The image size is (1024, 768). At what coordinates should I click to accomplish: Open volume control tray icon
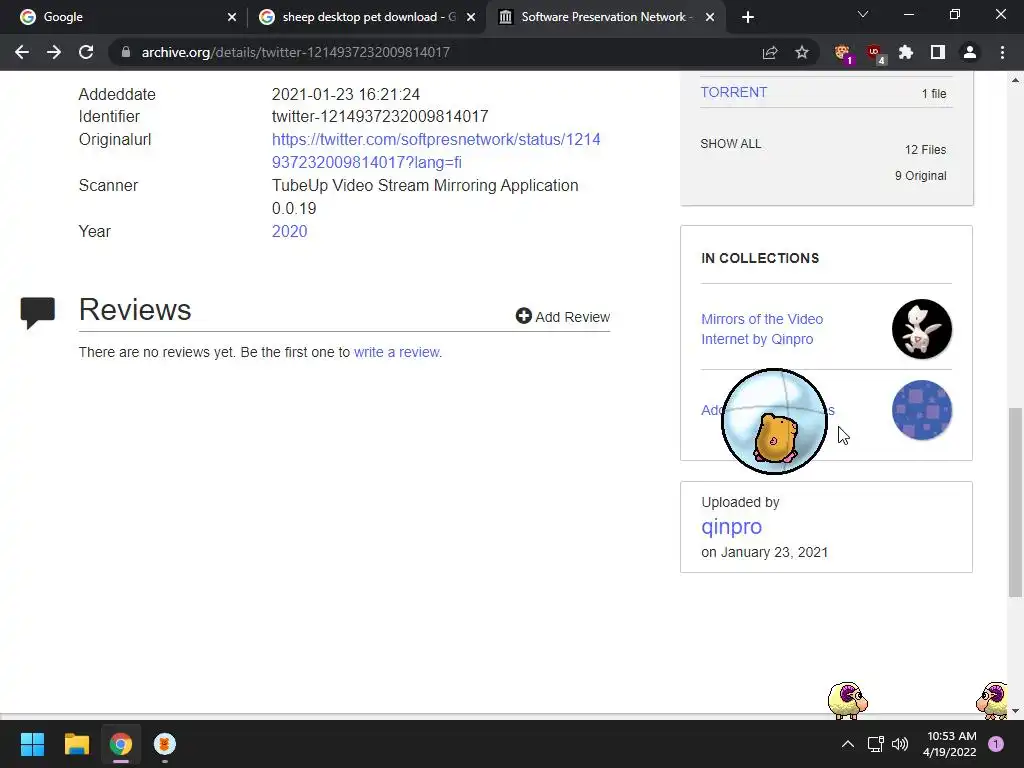[x=900, y=744]
